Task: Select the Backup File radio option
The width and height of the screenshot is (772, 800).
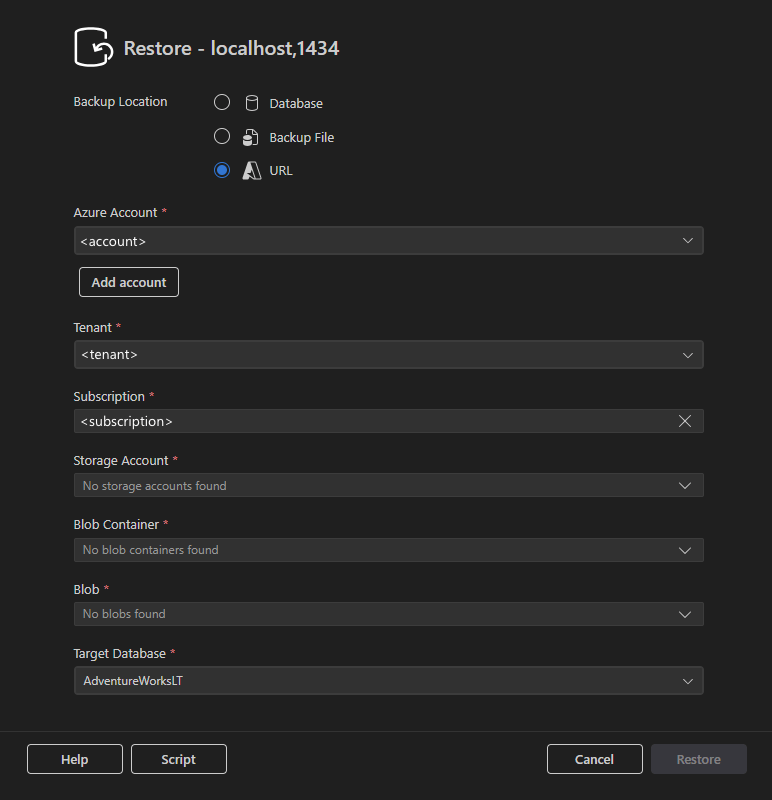Action: 221,136
